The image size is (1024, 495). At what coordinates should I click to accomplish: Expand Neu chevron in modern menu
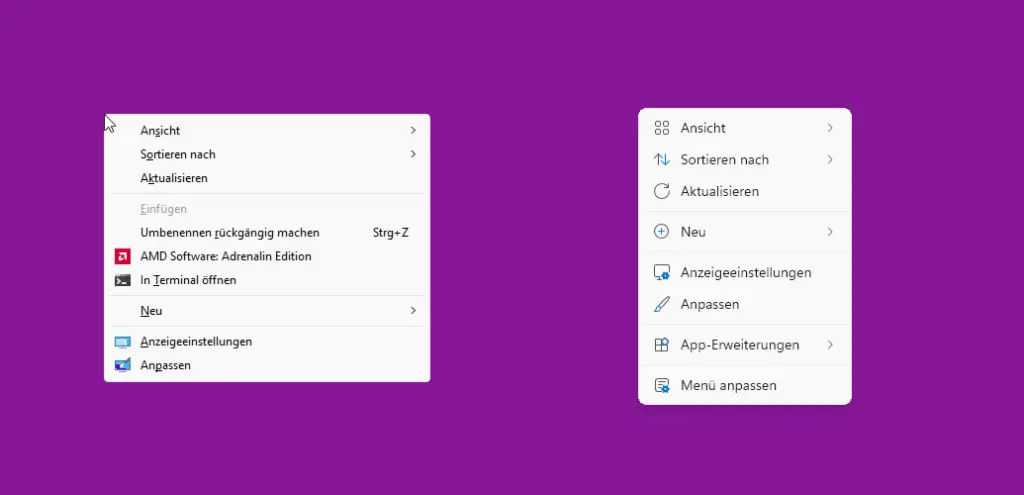[x=830, y=232]
